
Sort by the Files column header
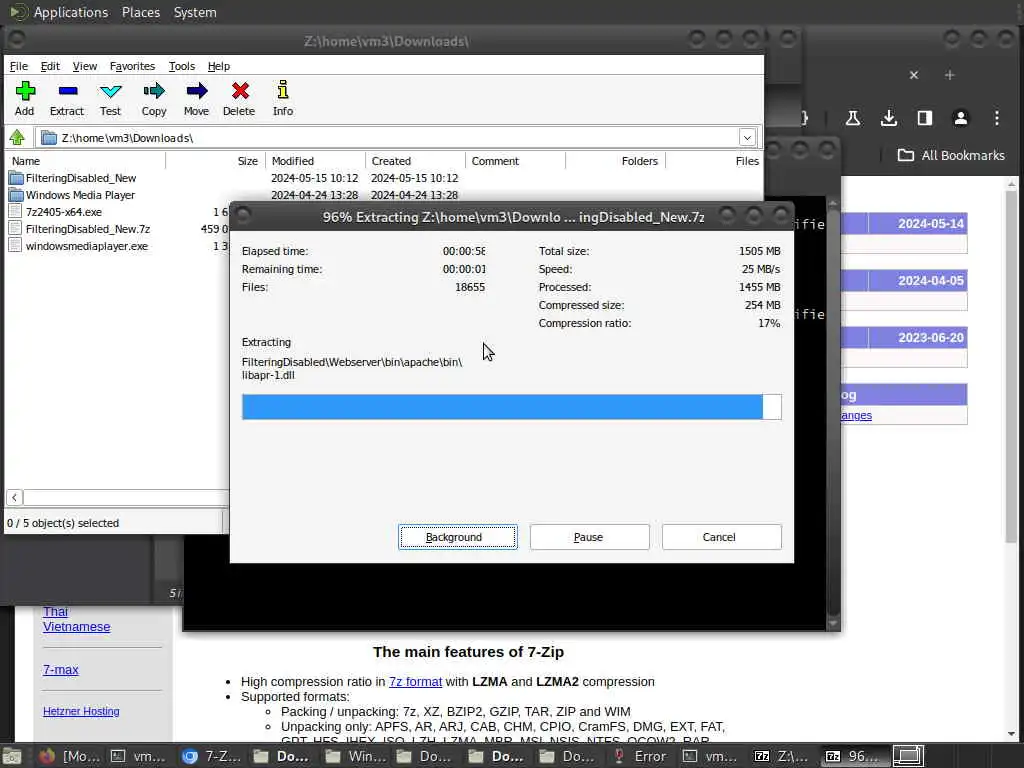click(x=714, y=161)
